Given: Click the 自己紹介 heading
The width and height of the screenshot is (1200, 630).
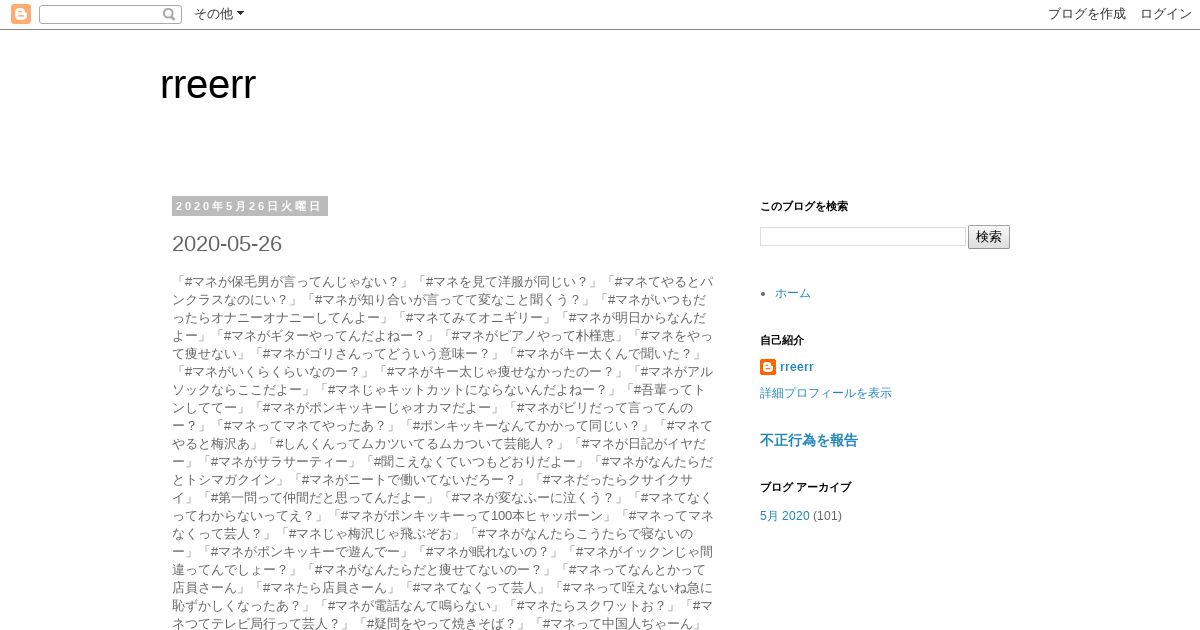Looking at the screenshot, I should pyautogui.click(x=782, y=340).
